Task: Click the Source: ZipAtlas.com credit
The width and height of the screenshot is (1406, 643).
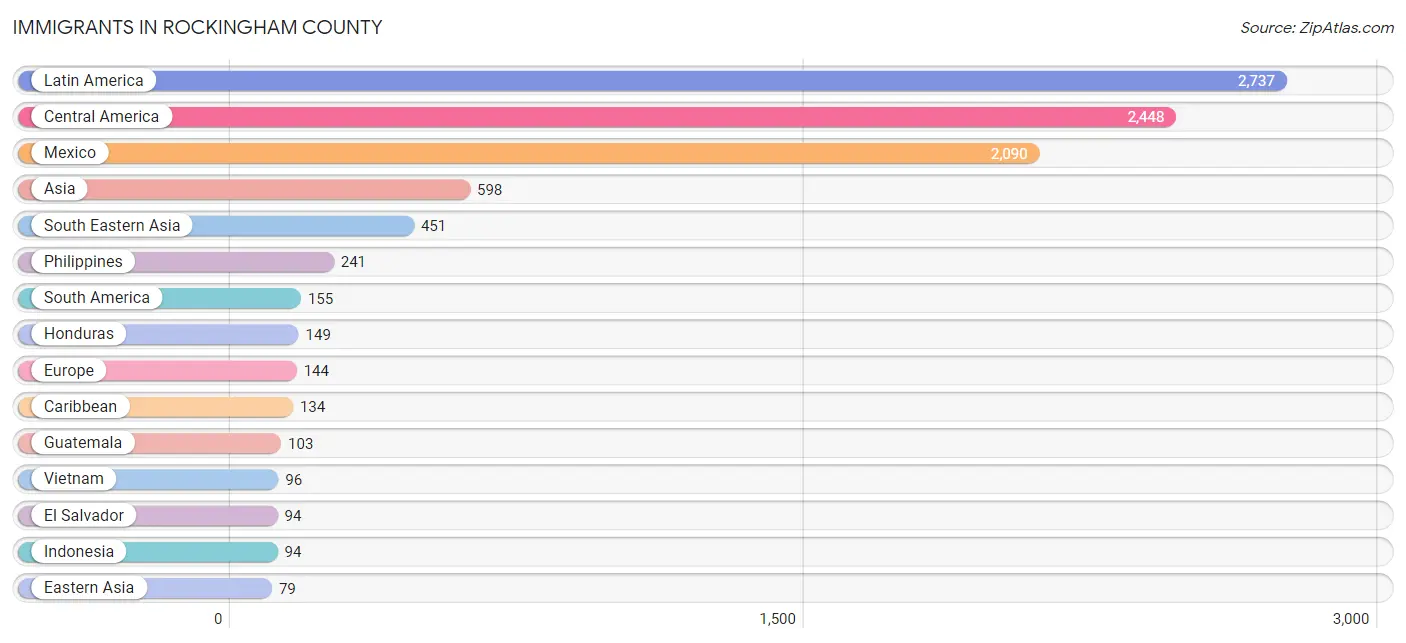Action: pyautogui.click(x=1317, y=28)
